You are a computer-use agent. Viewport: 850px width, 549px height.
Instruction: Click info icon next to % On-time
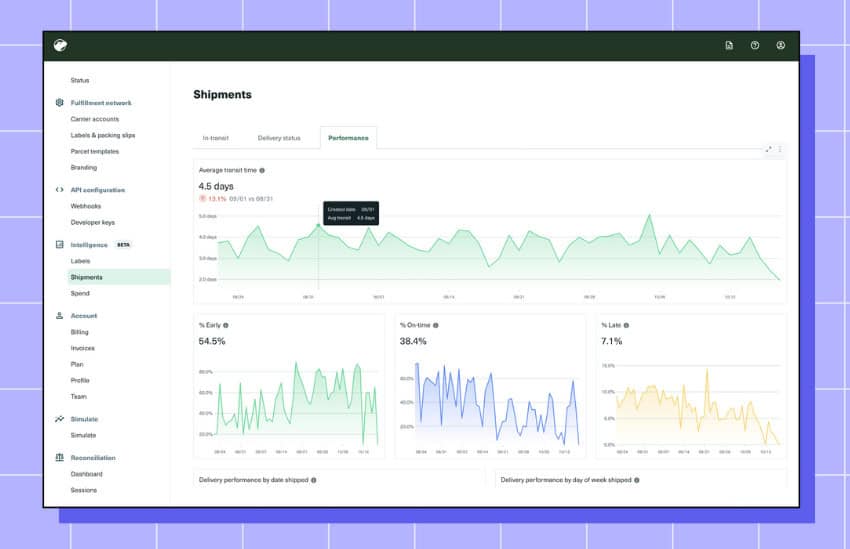pos(435,325)
